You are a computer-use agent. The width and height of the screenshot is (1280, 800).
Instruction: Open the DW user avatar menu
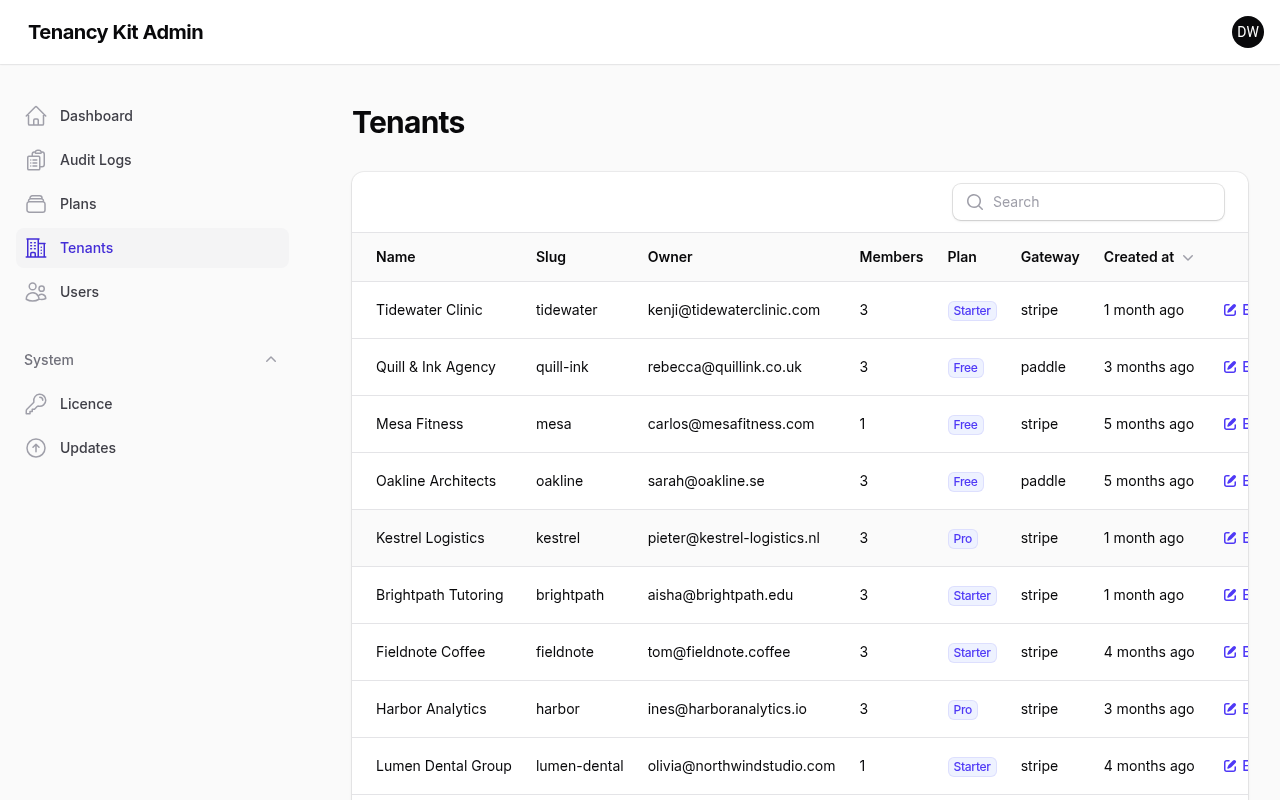[1248, 32]
